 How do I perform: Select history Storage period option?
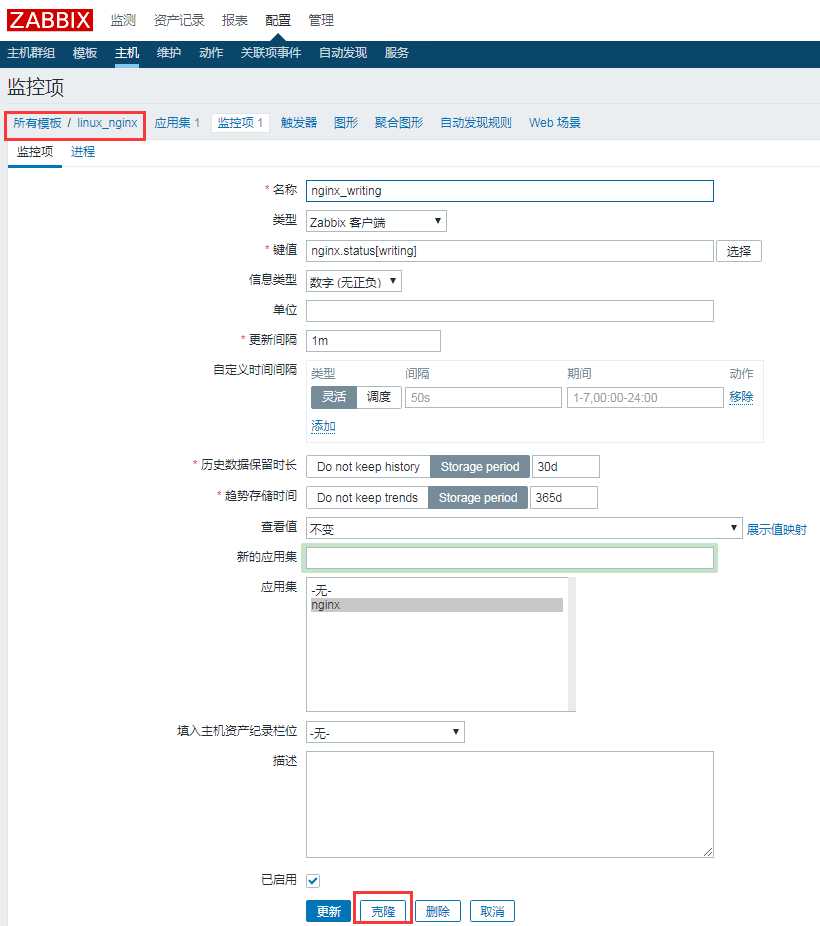[x=480, y=467]
